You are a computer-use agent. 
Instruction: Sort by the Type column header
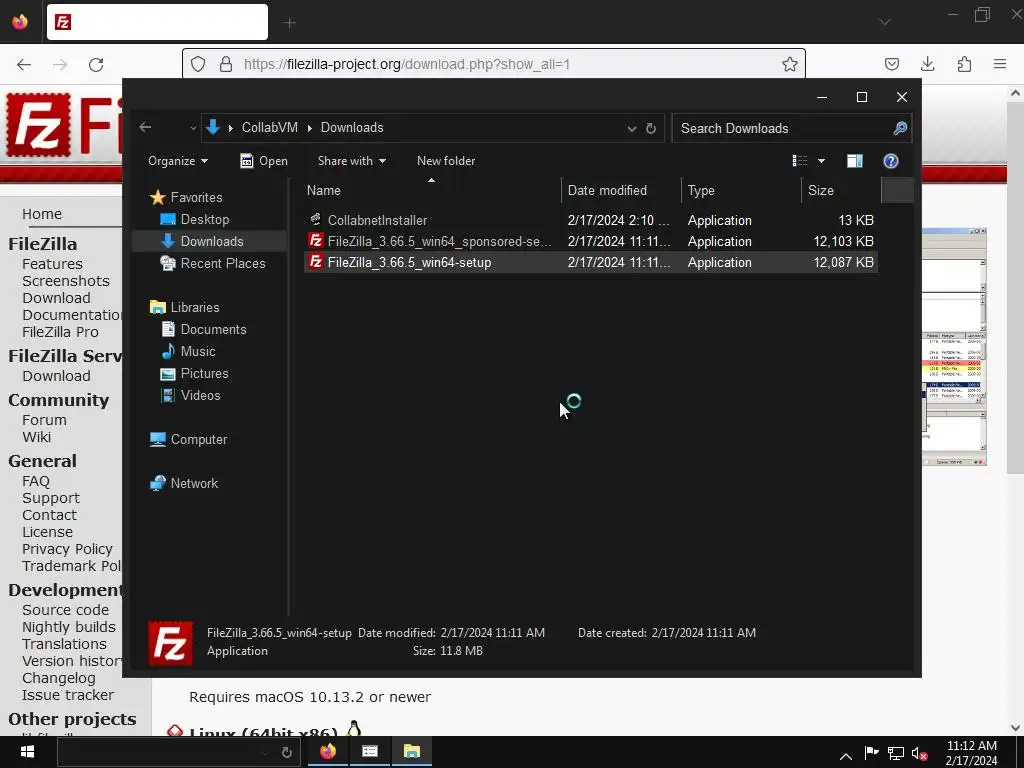[x=741, y=190]
